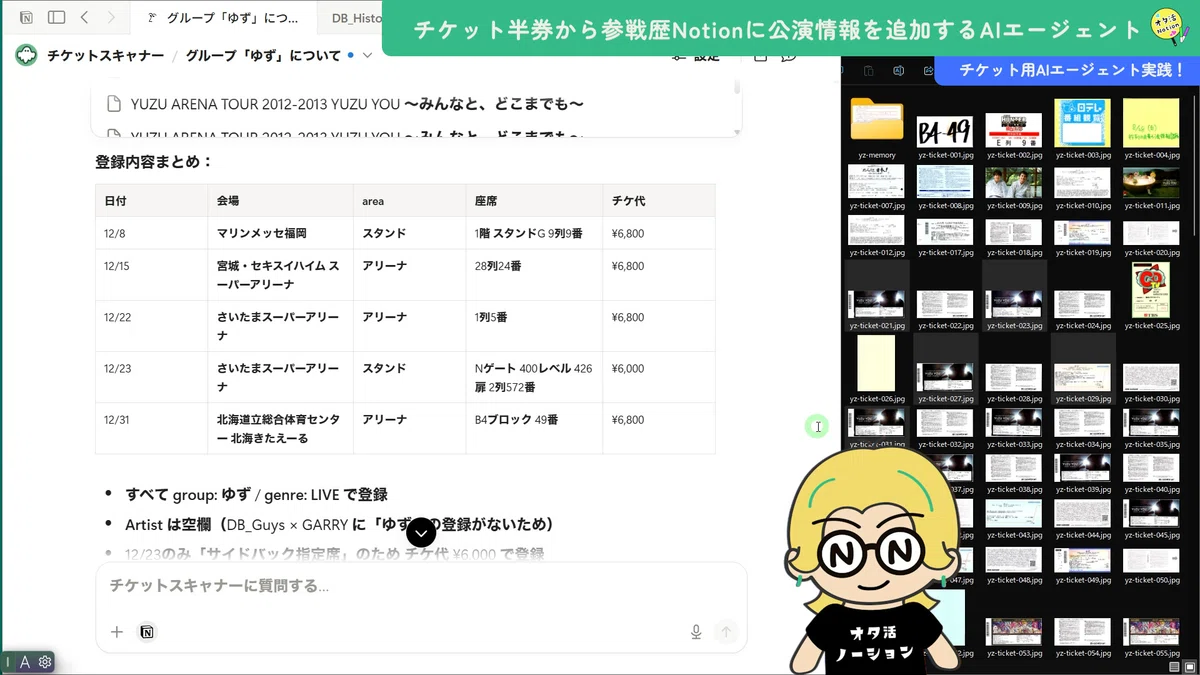Click the plus attach icon in chat box
The image size is (1200, 675).
click(117, 632)
